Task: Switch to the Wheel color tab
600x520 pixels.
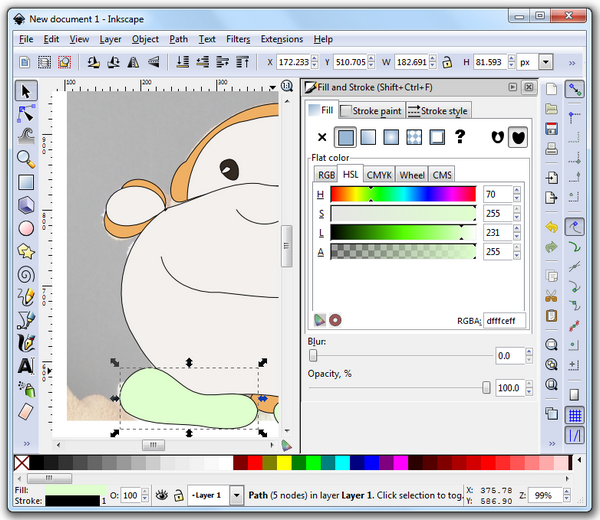Action: coord(412,175)
